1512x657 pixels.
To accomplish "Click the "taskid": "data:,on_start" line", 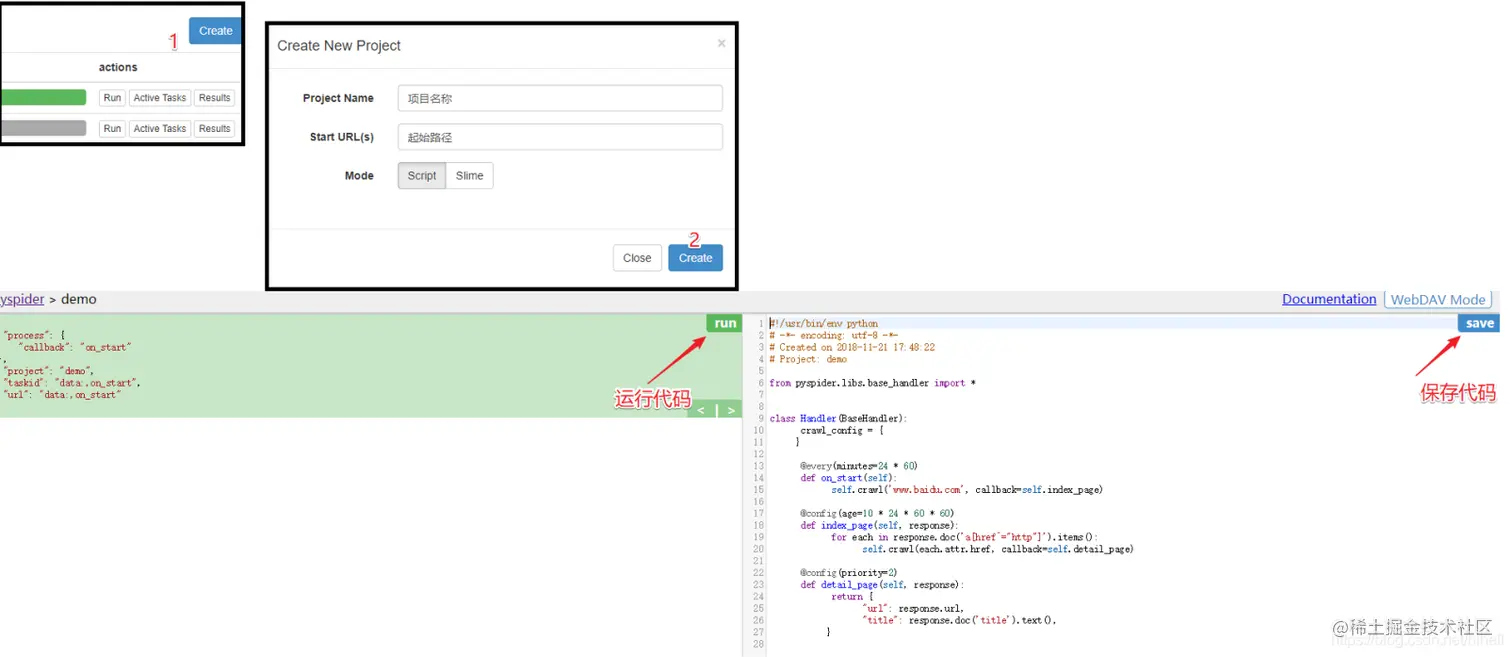I will tap(73, 383).
